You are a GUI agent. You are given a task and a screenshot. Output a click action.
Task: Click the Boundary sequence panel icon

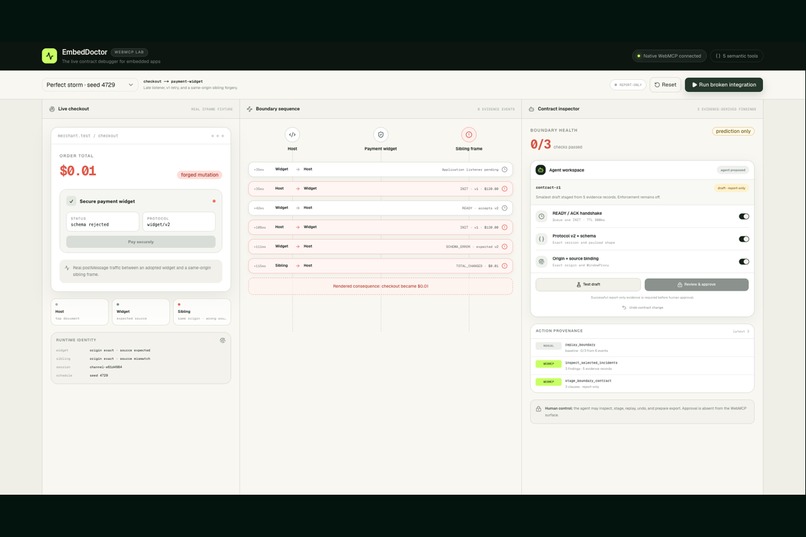coord(249,109)
